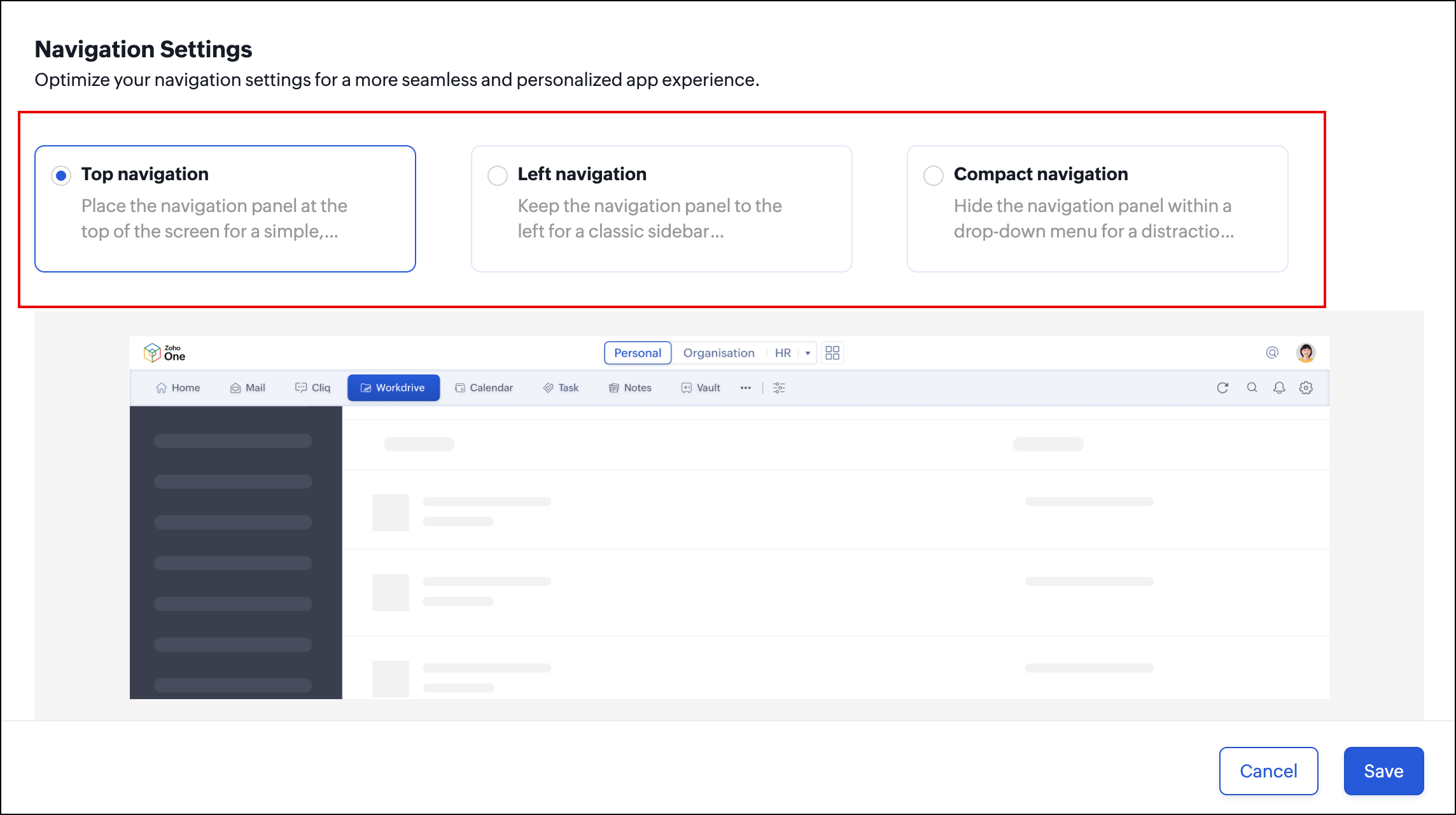Switch to the Personal tab
Viewport: 1456px width, 815px height.
point(637,353)
